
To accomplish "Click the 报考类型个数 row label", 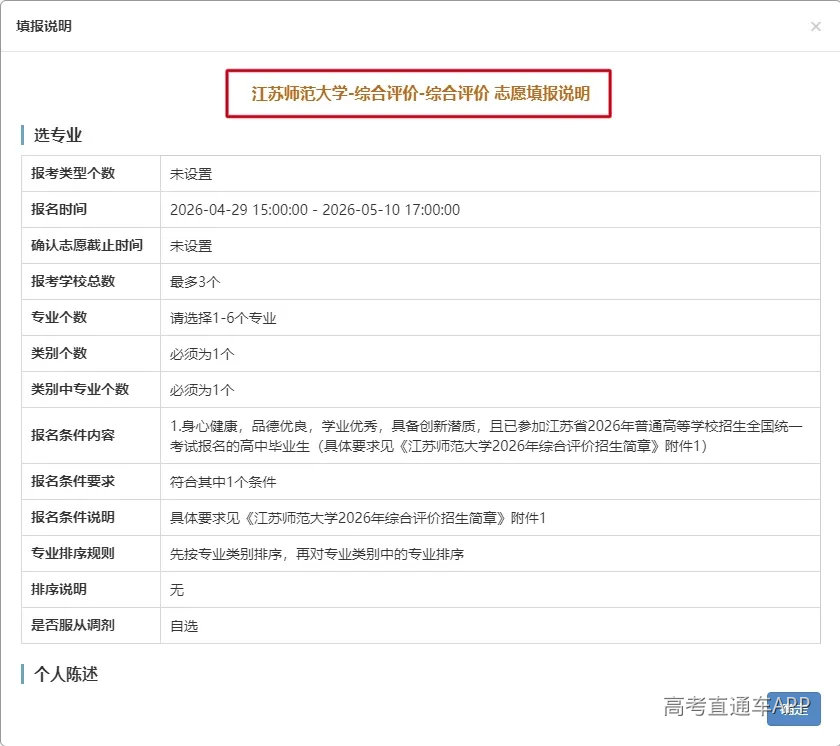I will (73, 174).
